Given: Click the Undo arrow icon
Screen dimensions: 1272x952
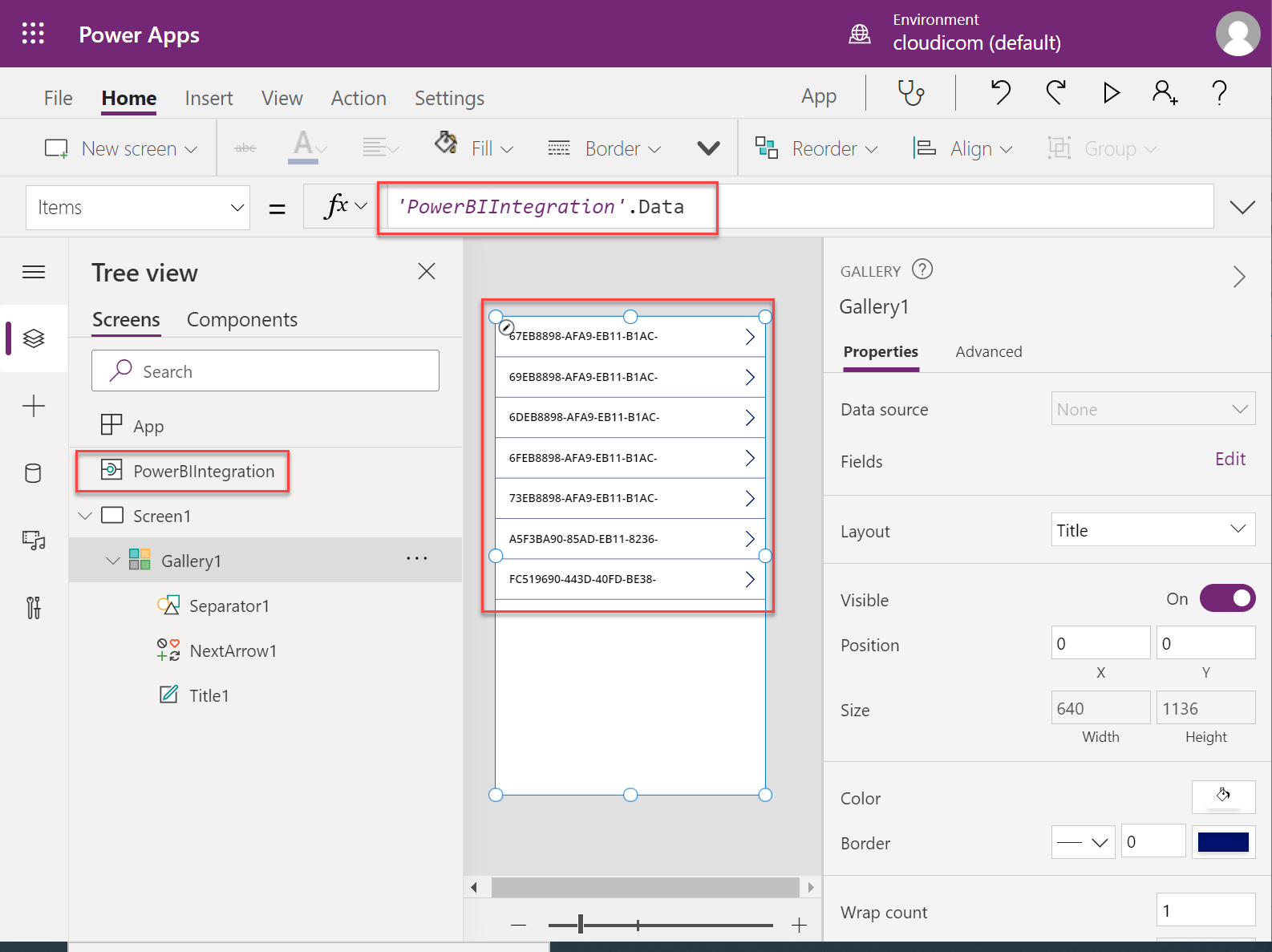Looking at the screenshot, I should click(1000, 93).
